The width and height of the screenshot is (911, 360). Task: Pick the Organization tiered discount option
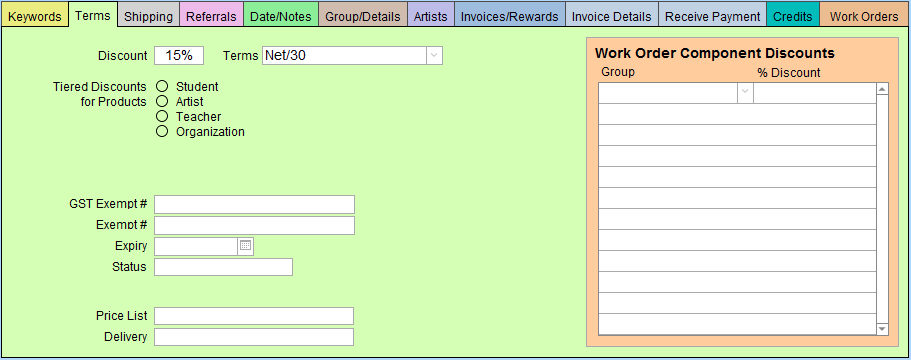(163, 132)
